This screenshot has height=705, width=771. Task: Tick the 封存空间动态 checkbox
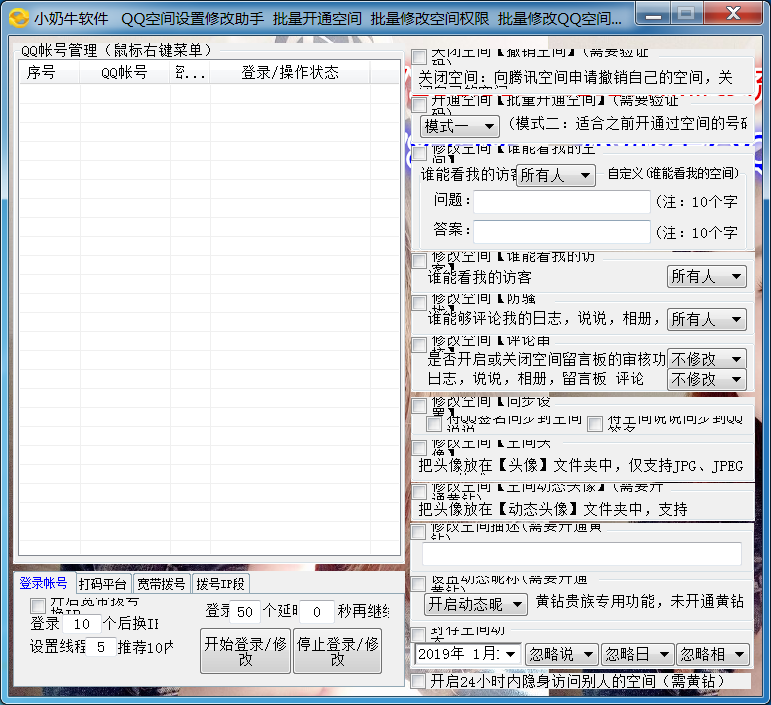[418, 634]
